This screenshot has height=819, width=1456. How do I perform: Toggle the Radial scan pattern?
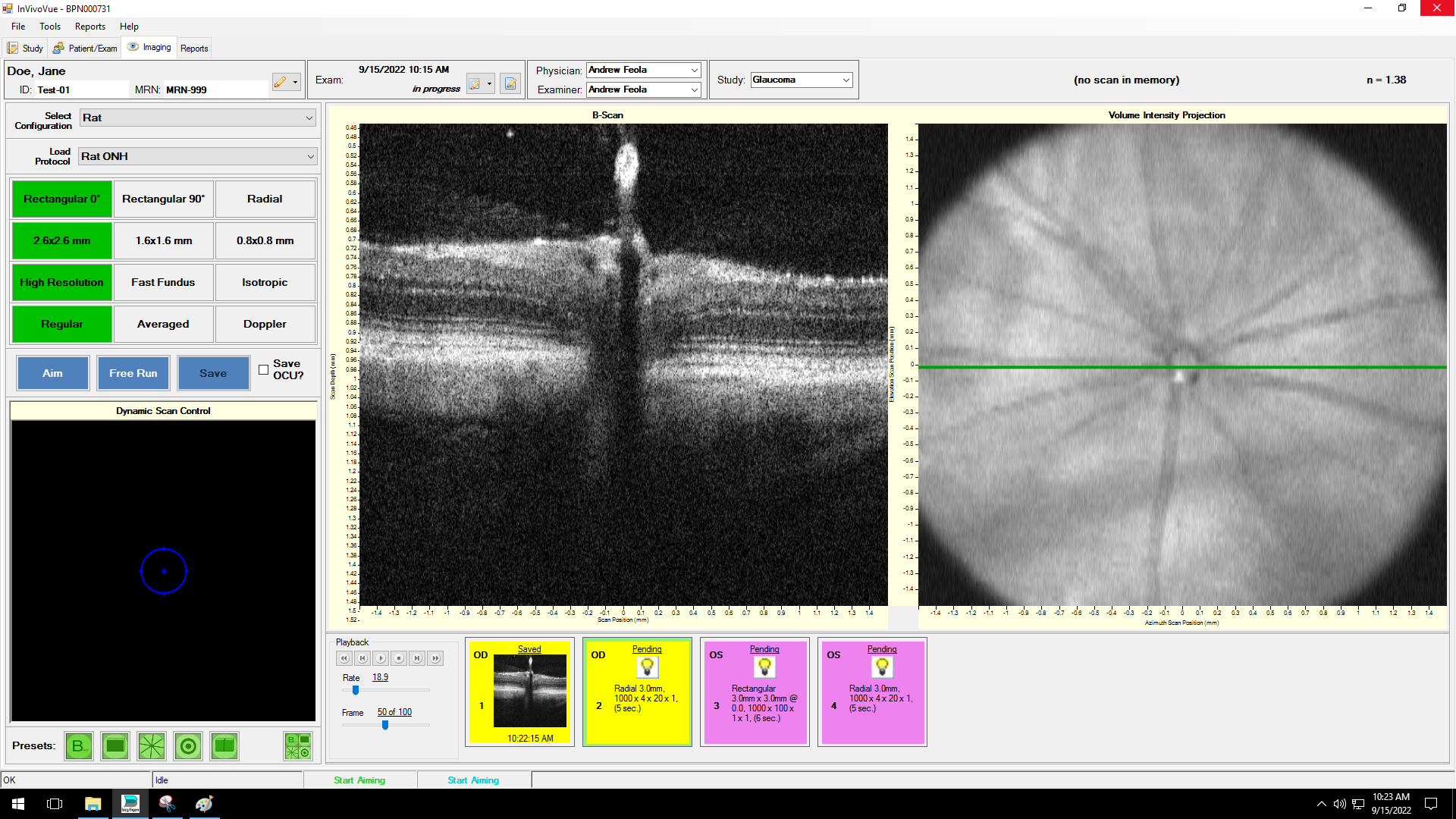(x=265, y=199)
